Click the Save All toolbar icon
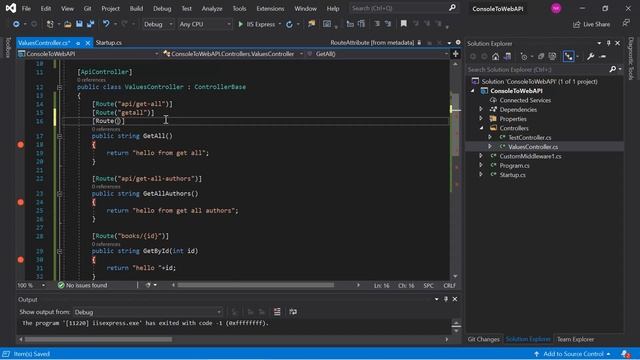This screenshot has height=360, width=640. point(90,24)
